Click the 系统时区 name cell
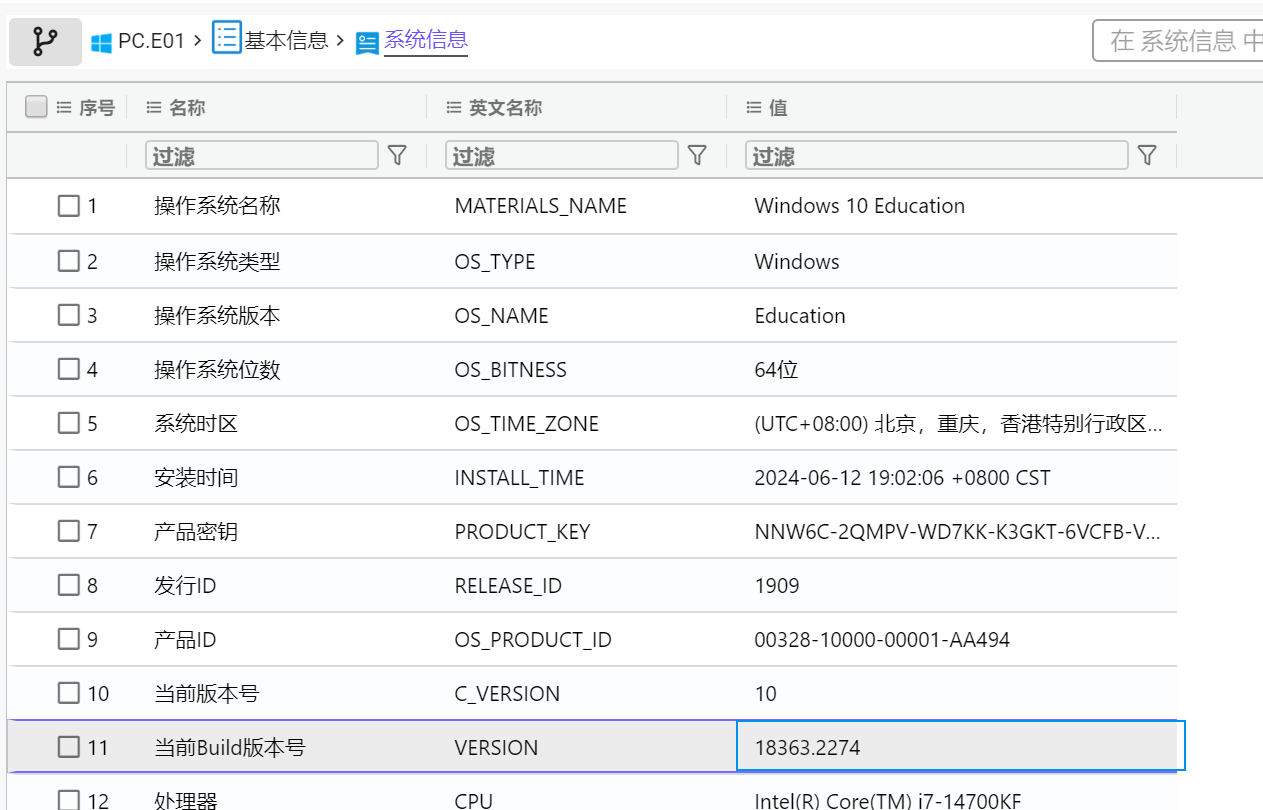This screenshot has width=1263, height=810. (196, 423)
